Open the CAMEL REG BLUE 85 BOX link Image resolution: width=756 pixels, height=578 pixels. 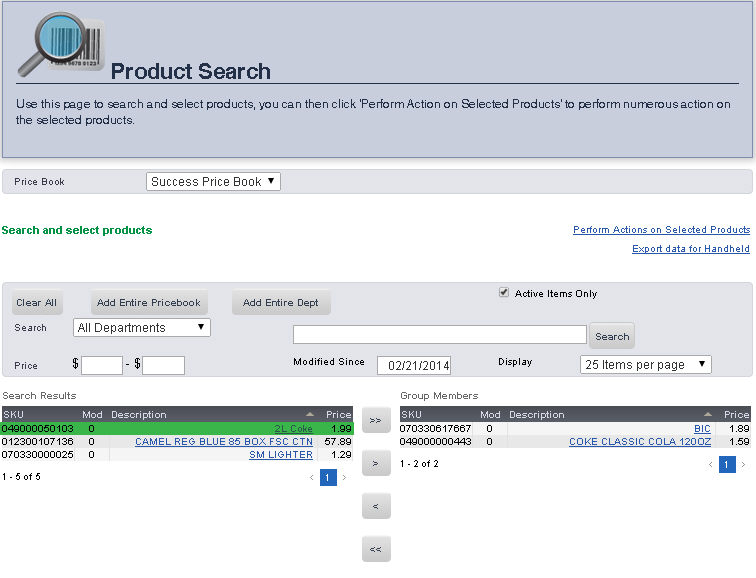(x=223, y=441)
